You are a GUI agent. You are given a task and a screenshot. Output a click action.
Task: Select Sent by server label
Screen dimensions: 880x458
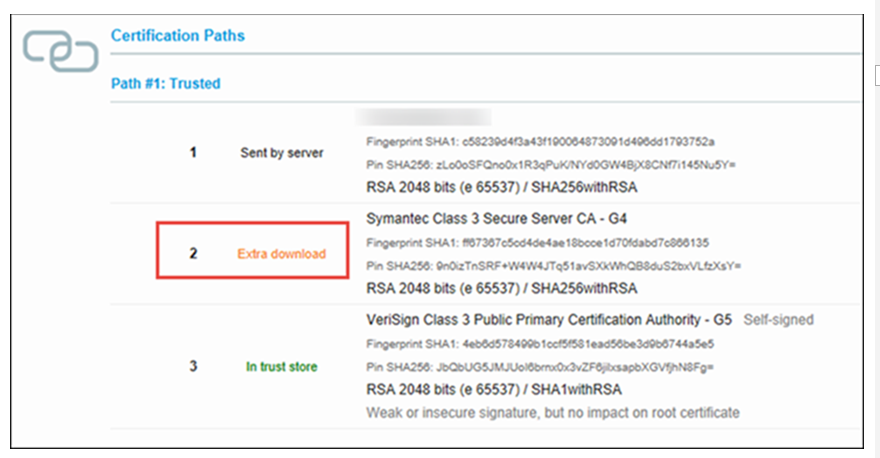tap(282, 153)
